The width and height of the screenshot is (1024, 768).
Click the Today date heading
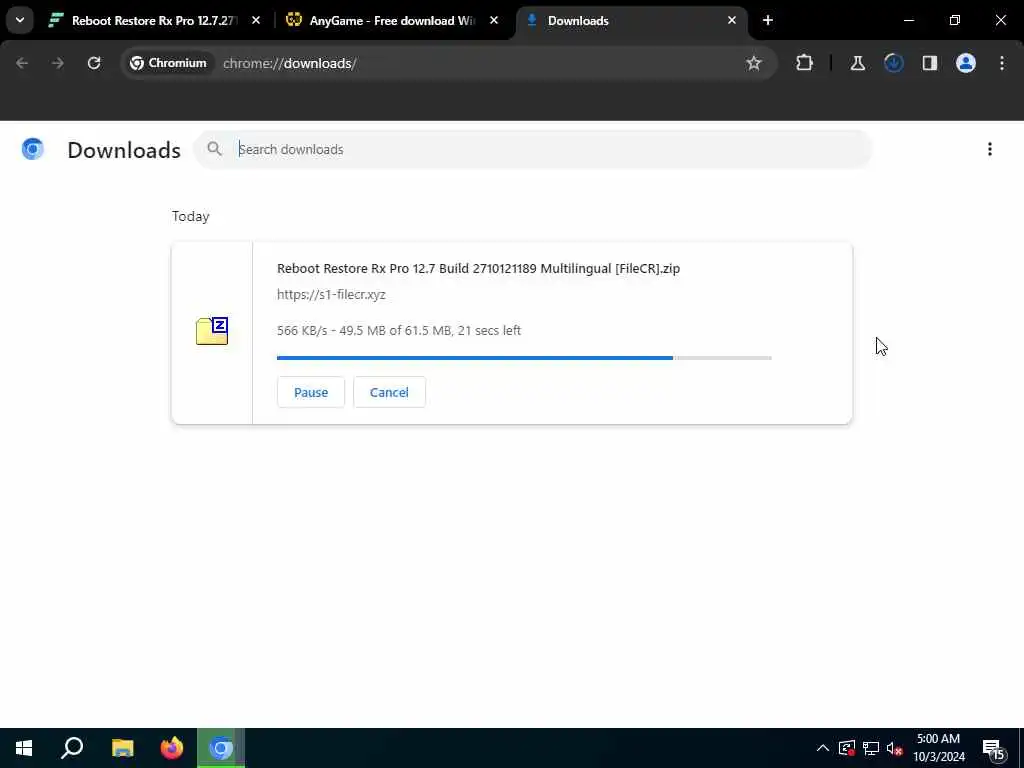[191, 216]
